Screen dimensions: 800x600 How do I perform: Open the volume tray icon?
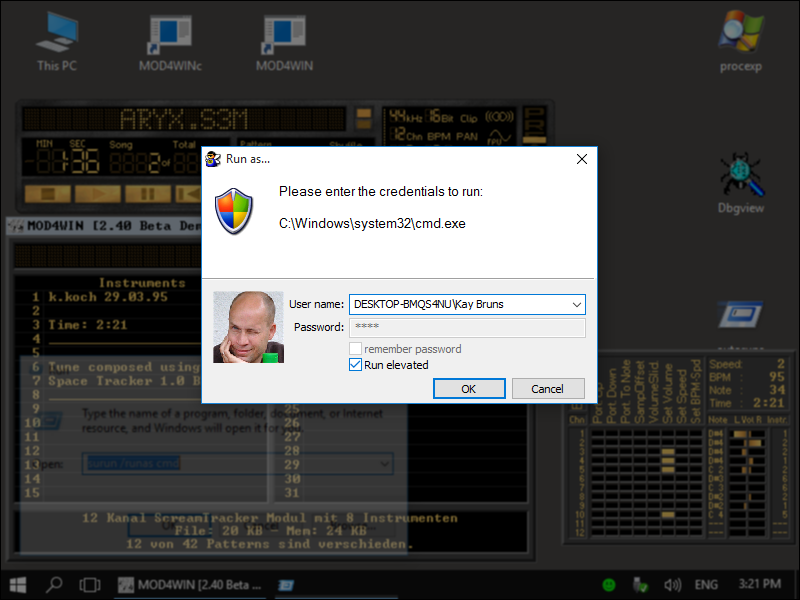(x=672, y=585)
